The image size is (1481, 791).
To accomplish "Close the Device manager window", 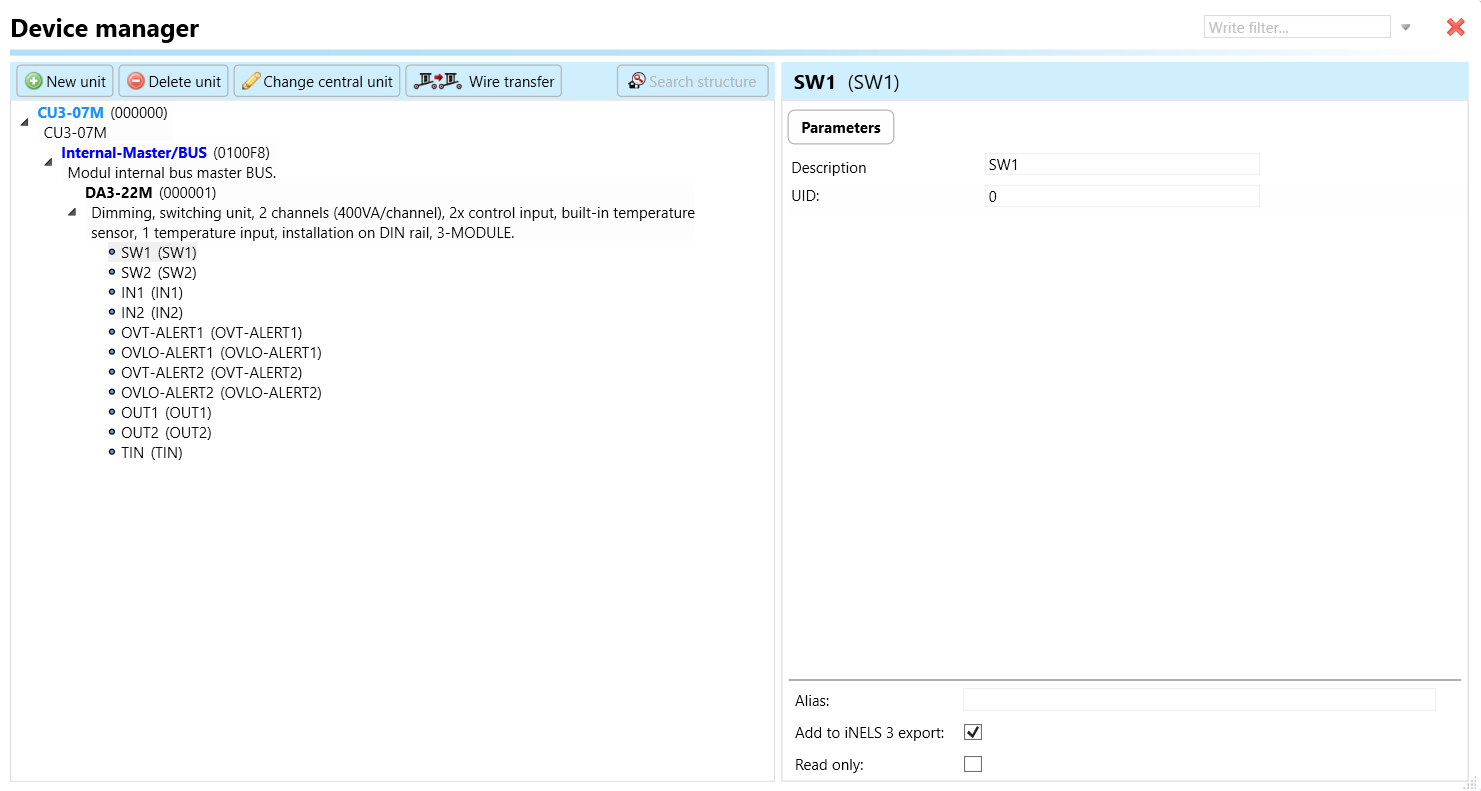I will click(x=1455, y=27).
